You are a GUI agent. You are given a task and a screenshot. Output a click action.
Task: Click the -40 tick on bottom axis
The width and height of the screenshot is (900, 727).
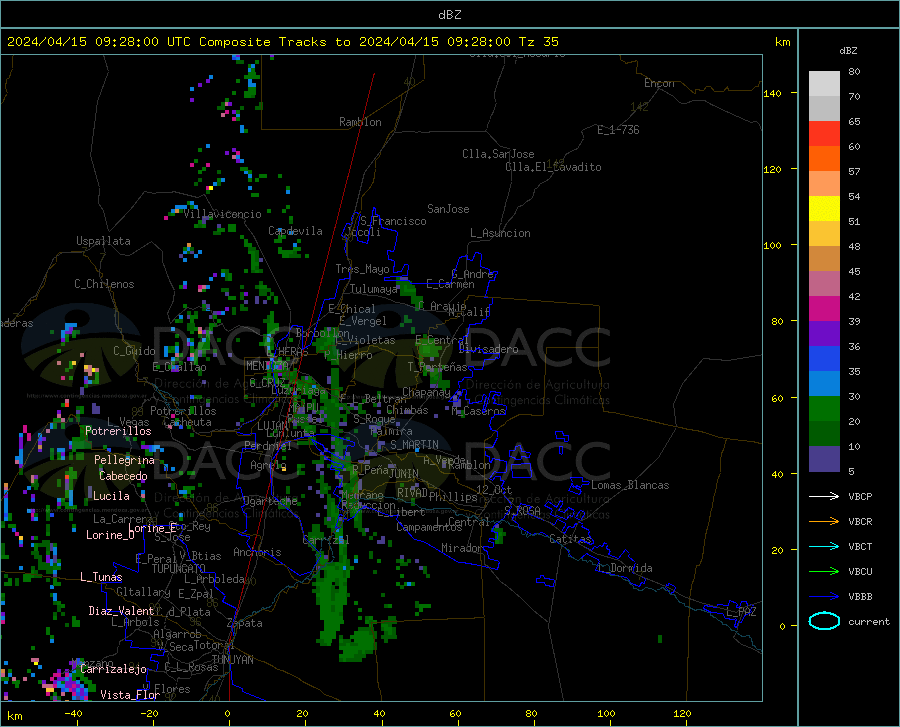pos(73,714)
